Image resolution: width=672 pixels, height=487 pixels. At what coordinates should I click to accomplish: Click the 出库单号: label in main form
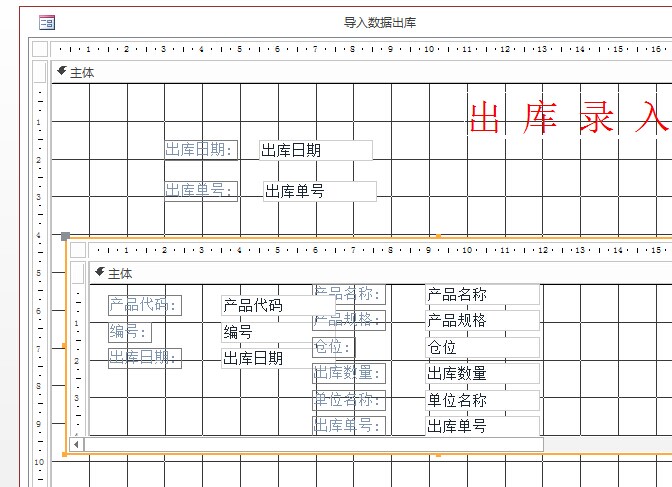point(201,191)
